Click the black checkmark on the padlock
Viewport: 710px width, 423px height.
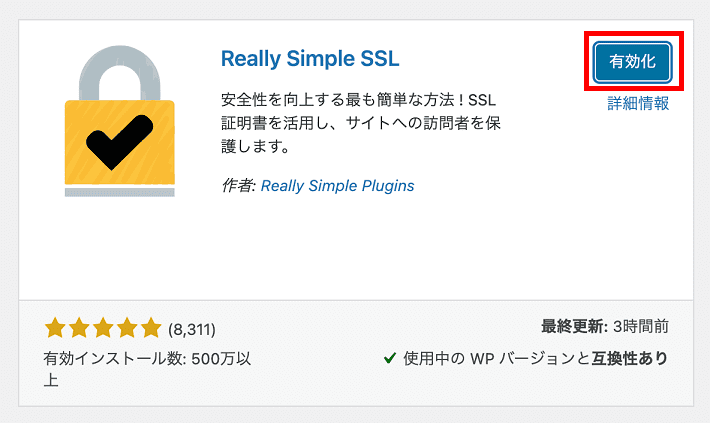coord(120,142)
